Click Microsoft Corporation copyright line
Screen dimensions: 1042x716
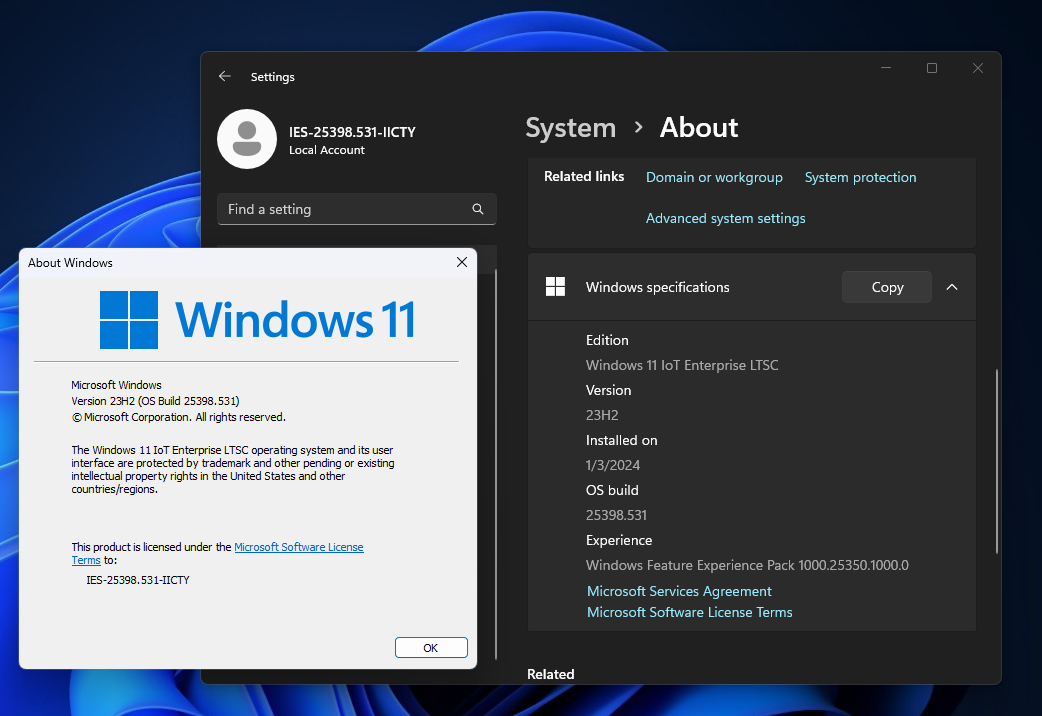click(x=178, y=417)
